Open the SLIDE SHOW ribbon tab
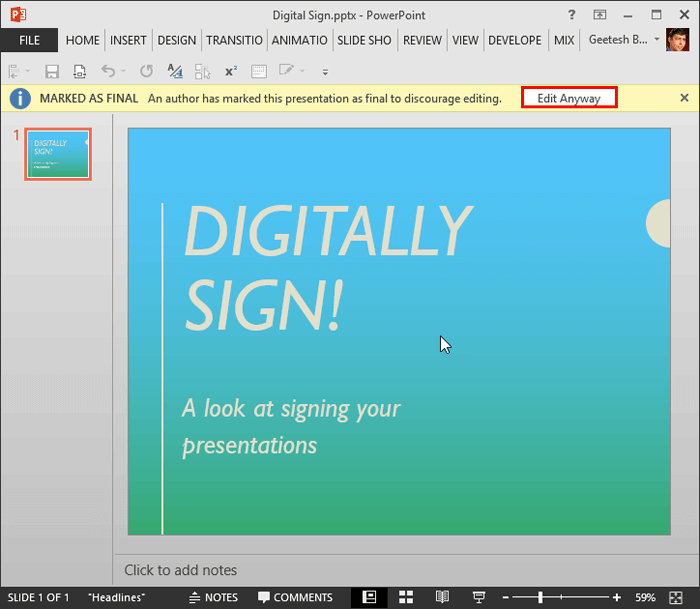Screen dimensions: 700x609 [x=364, y=40]
